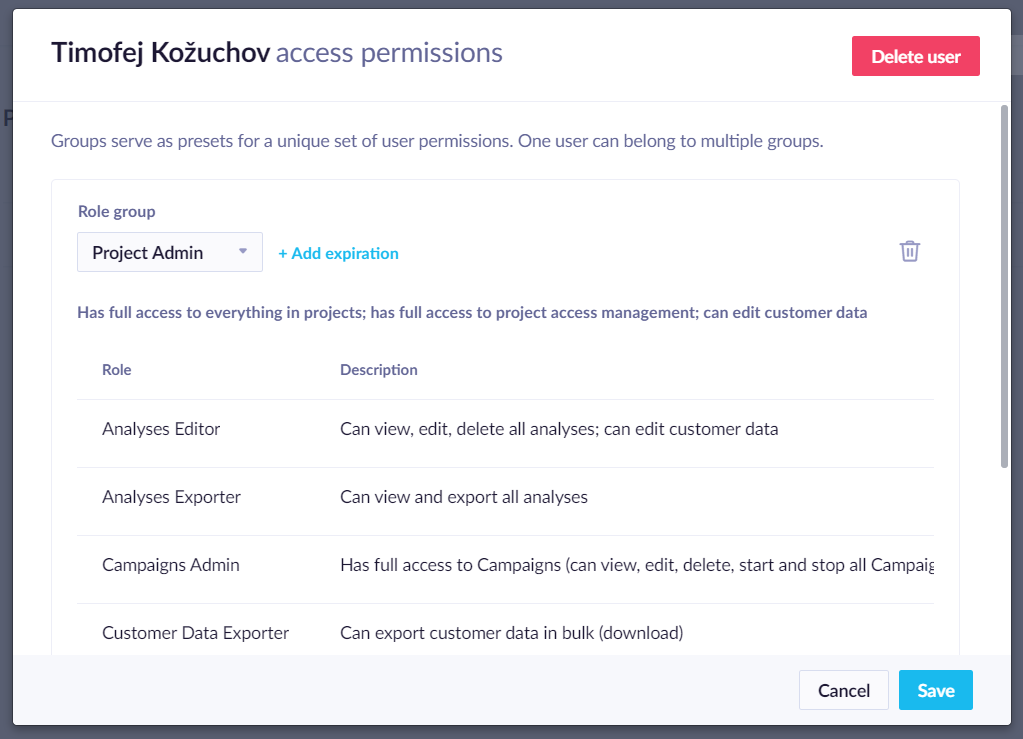Select the Customer Data Exporter role row
The width and height of the screenshot is (1023, 739).
point(505,632)
